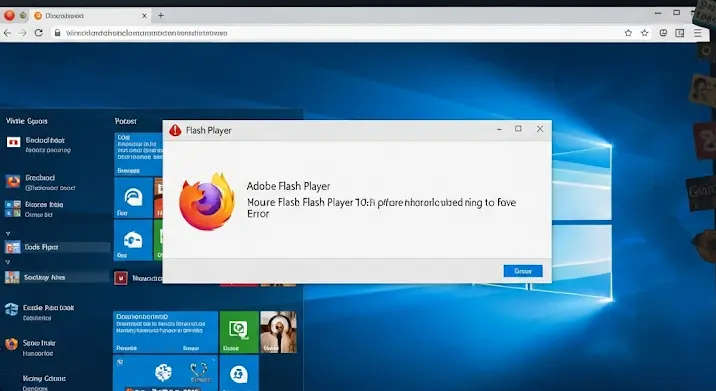Image resolution: width=716 pixels, height=391 pixels.
Task: Open the blue tile with the robot head icon
Action: [x=133, y=240]
